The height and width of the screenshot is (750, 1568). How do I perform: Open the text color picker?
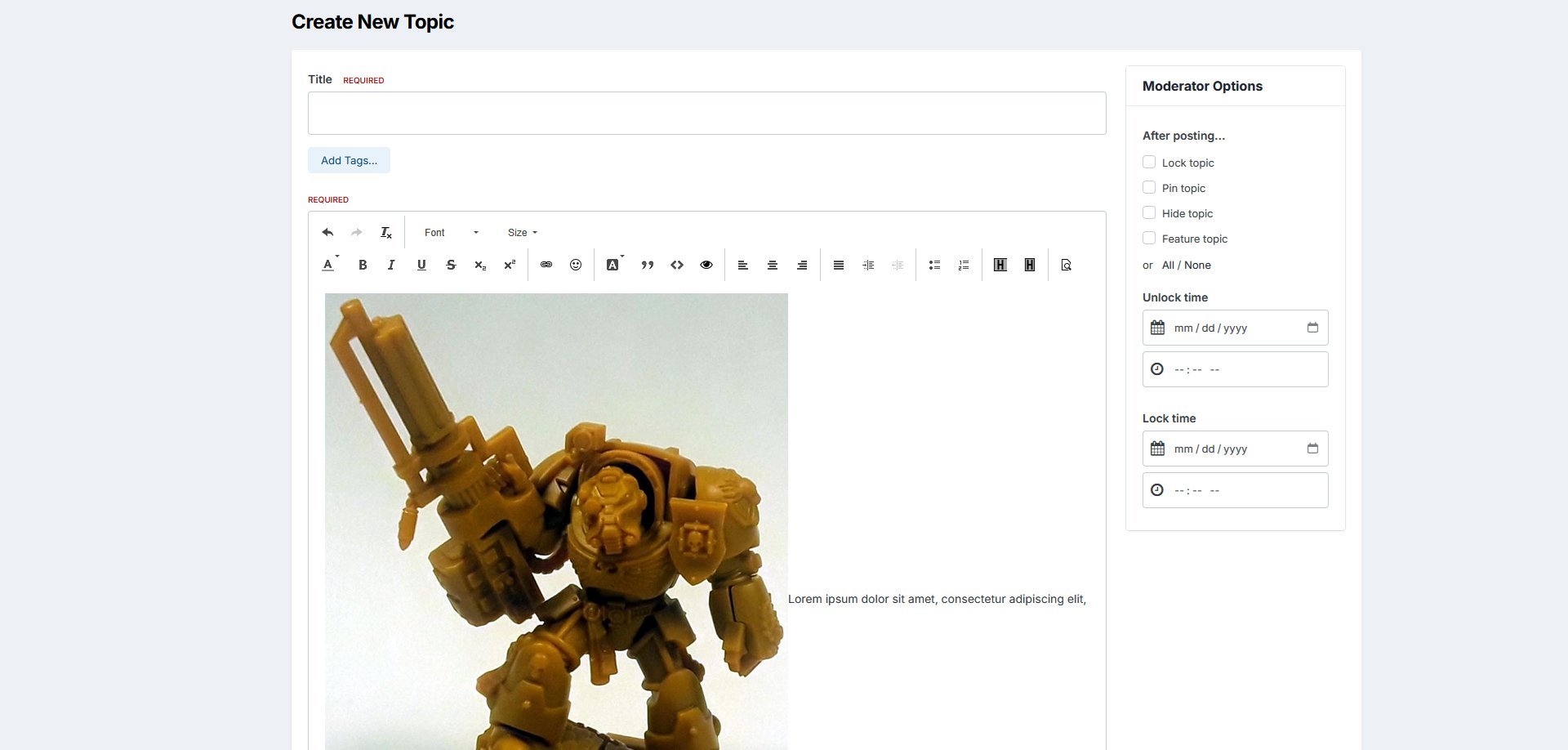click(329, 265)
